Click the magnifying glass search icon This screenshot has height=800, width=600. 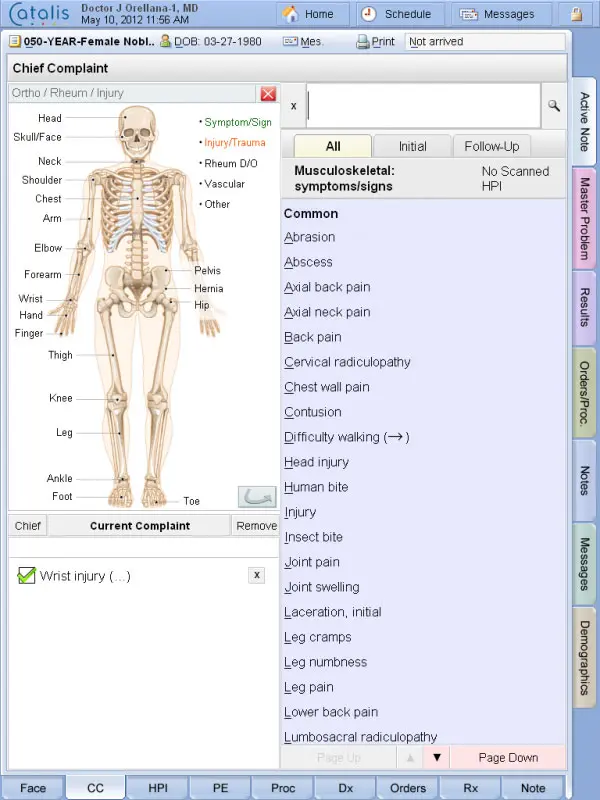554,106
